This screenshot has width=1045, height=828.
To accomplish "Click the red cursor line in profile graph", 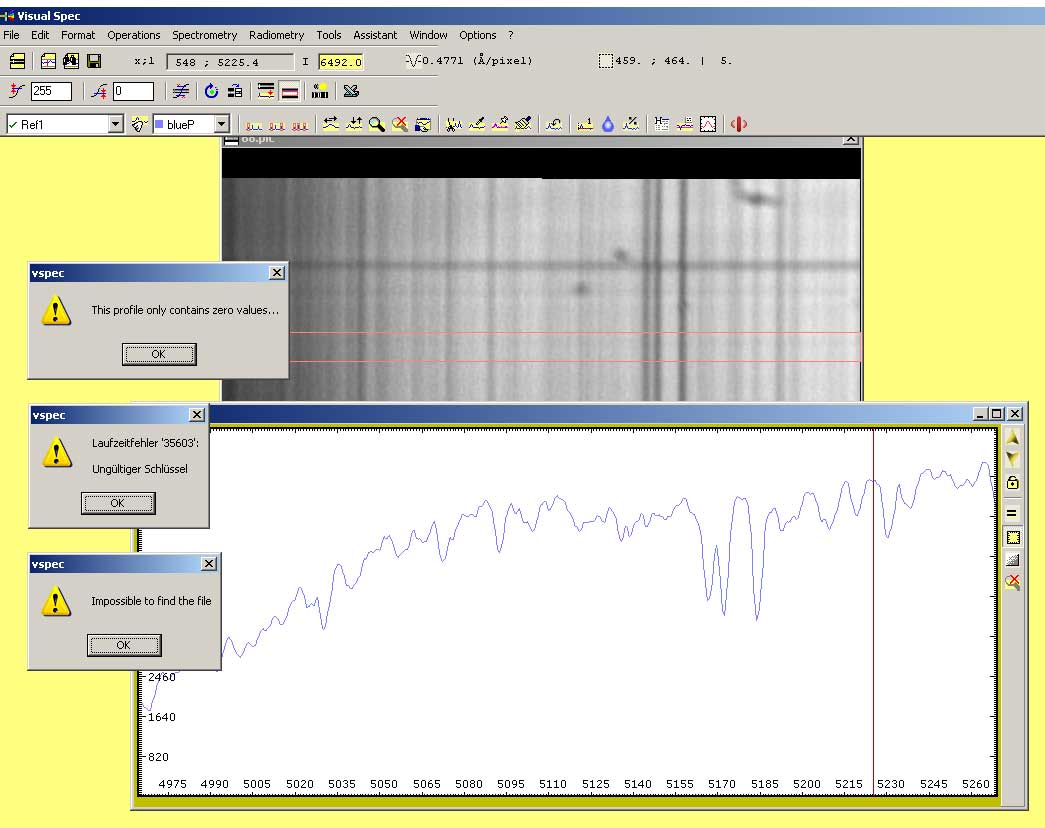I will point(874,600).
